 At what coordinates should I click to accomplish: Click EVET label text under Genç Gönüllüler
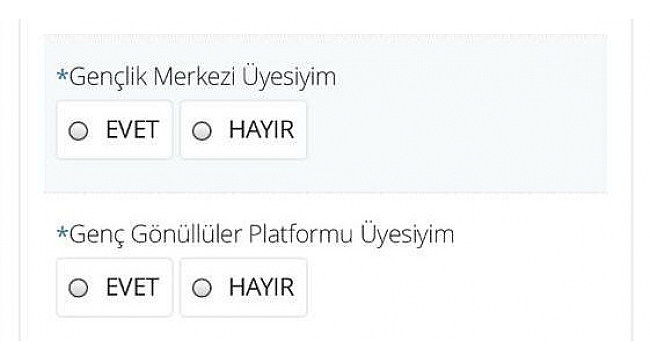132,287
